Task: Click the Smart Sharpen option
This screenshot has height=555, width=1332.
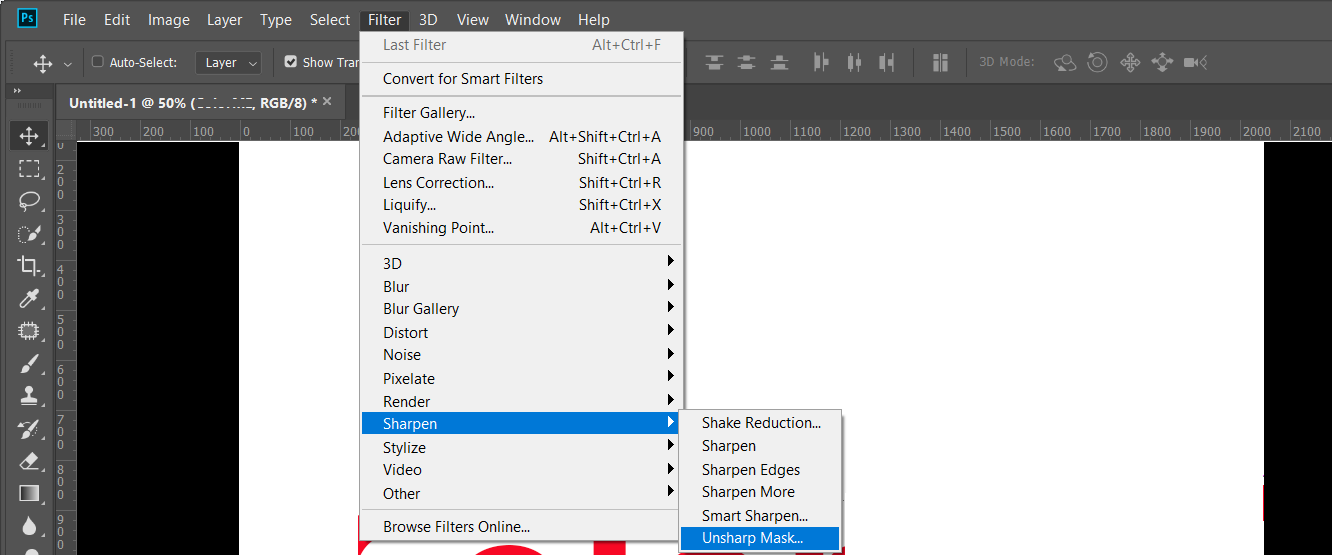Action: [x=754, y=516]
